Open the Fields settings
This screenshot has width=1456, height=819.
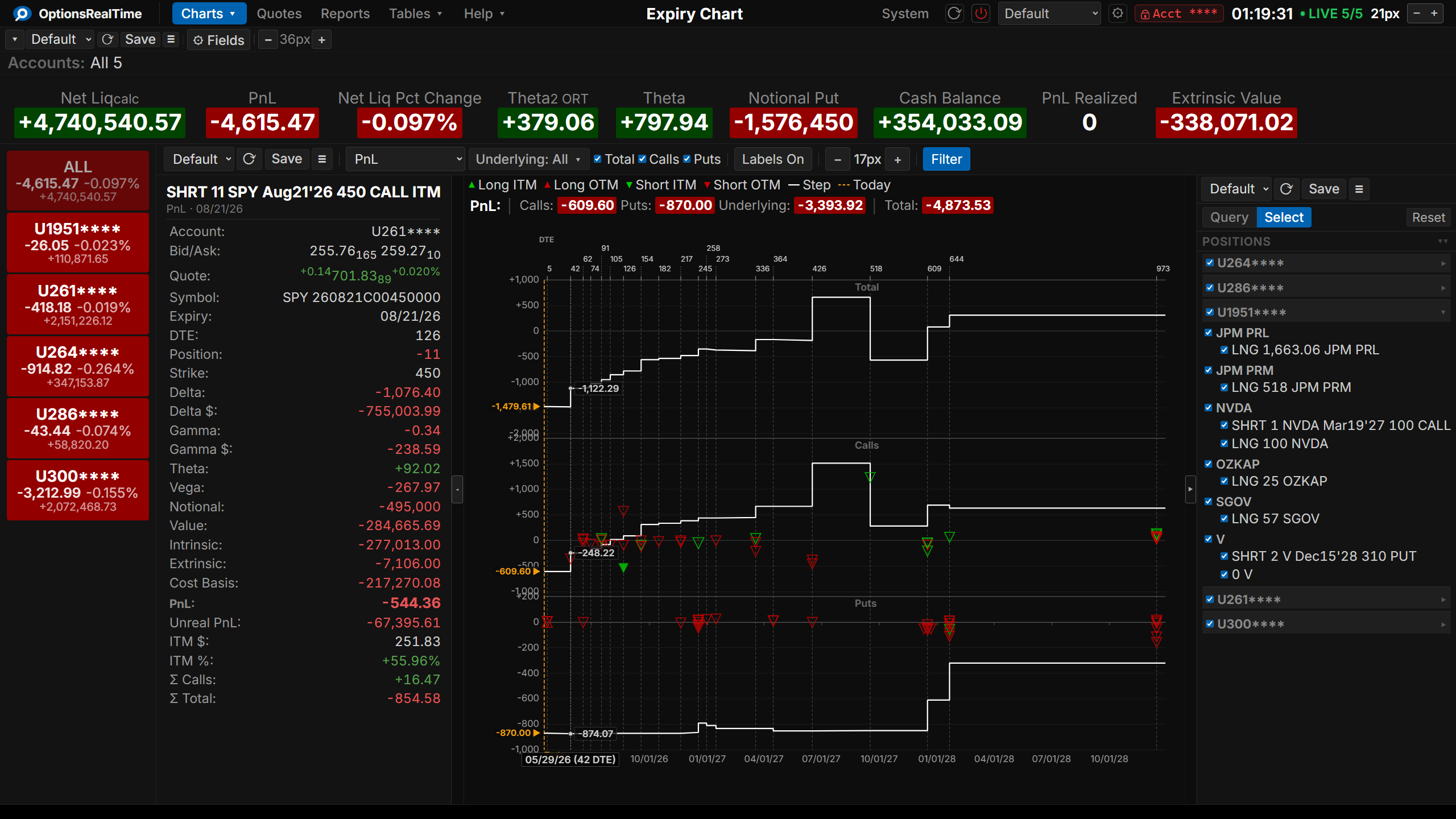pos(219,40)
